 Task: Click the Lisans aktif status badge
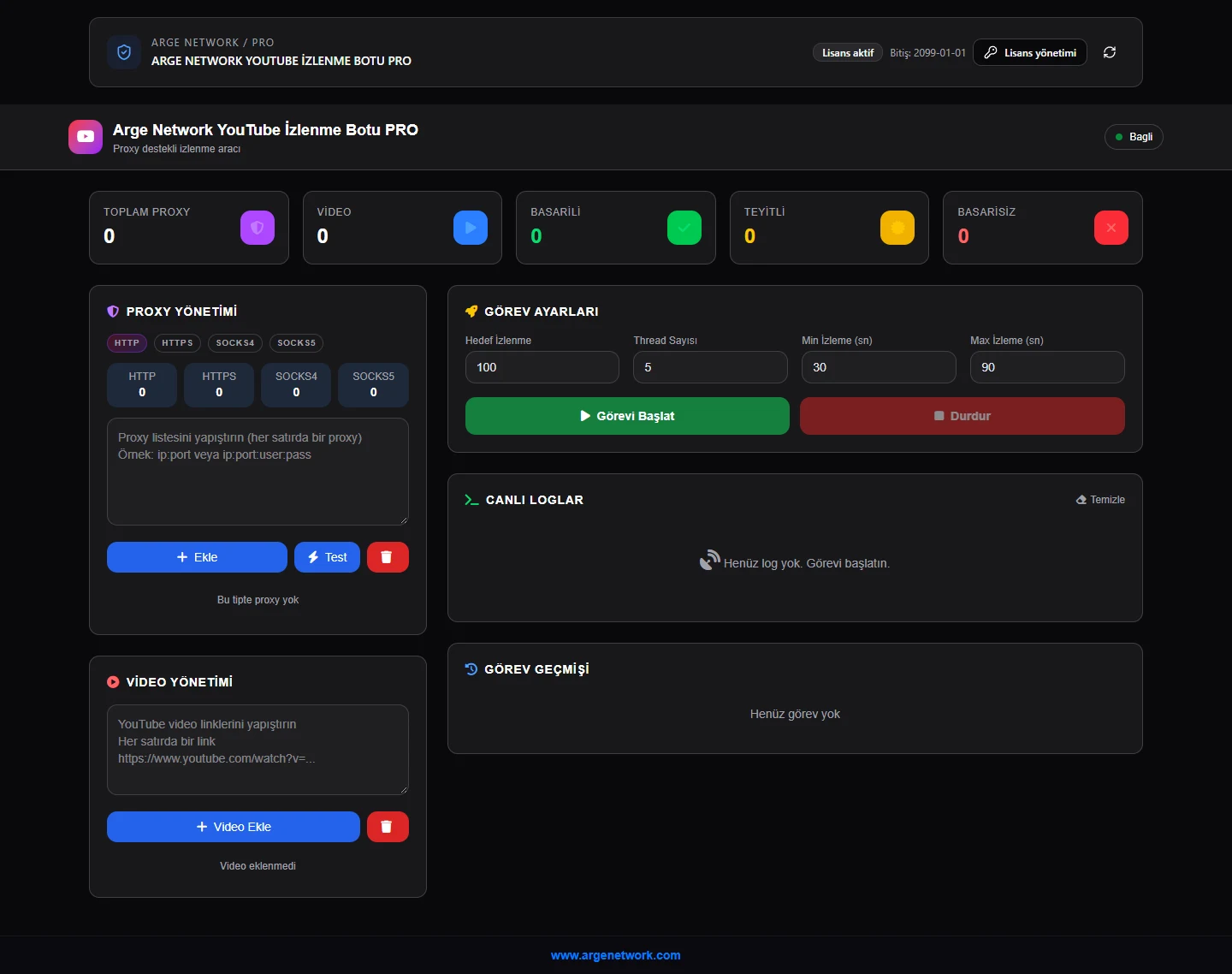(x=848, y=52)
